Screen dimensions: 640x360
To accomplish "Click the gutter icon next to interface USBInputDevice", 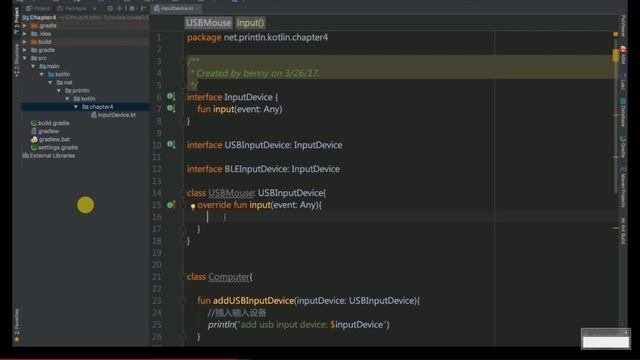I will [171, 144].
